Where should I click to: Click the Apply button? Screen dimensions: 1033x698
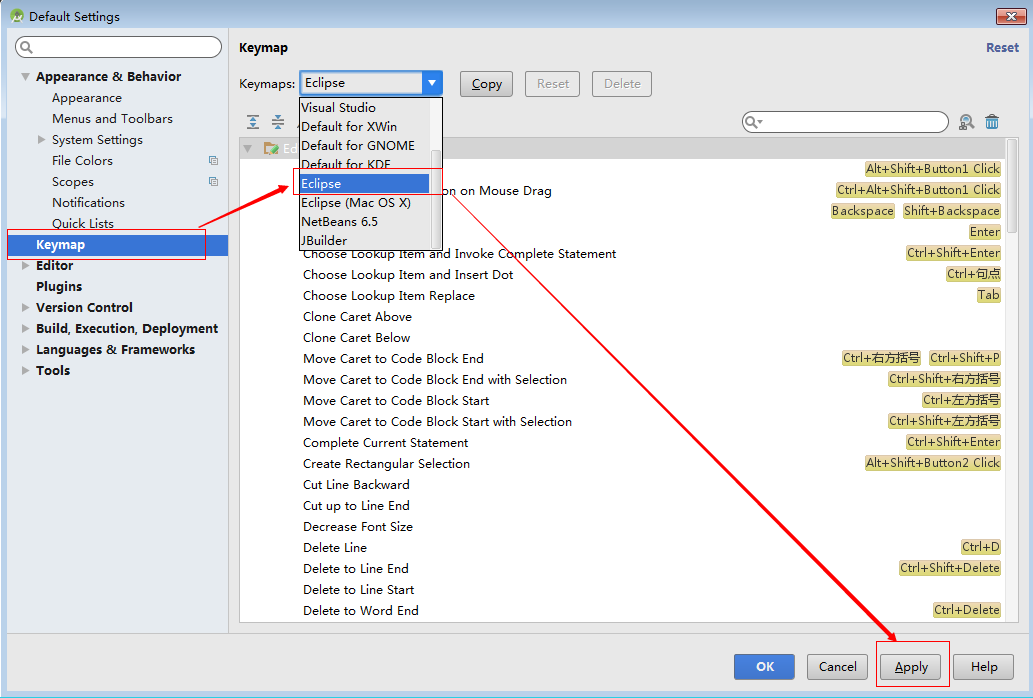click(x=911, y=667)
